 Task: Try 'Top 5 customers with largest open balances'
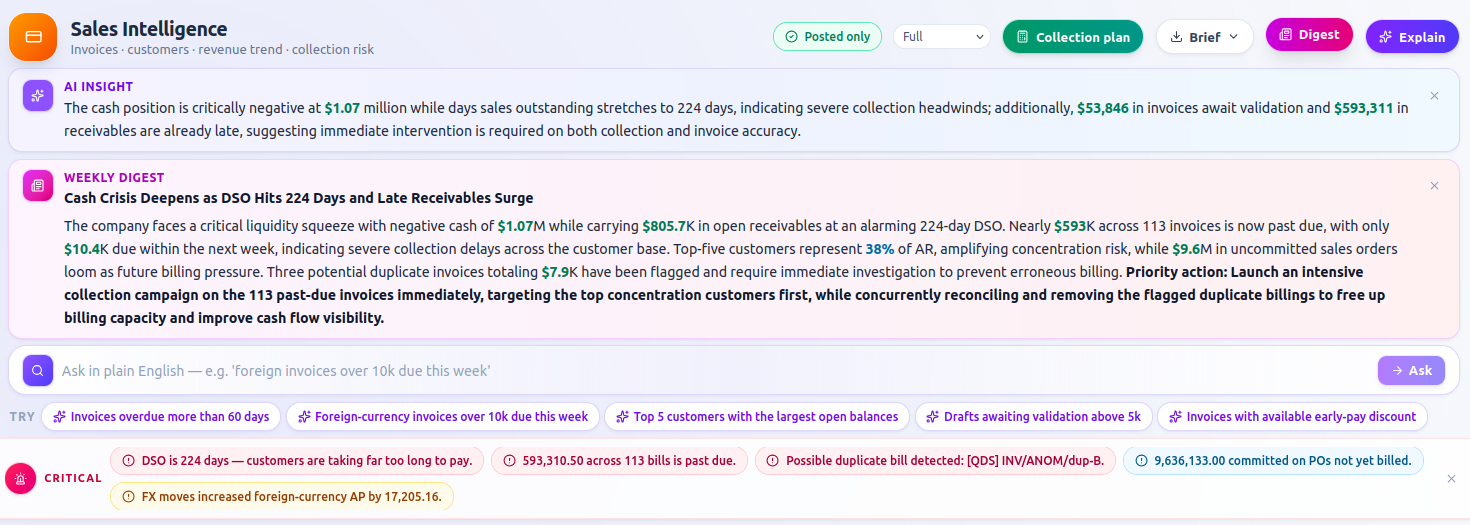pos(757,417)
